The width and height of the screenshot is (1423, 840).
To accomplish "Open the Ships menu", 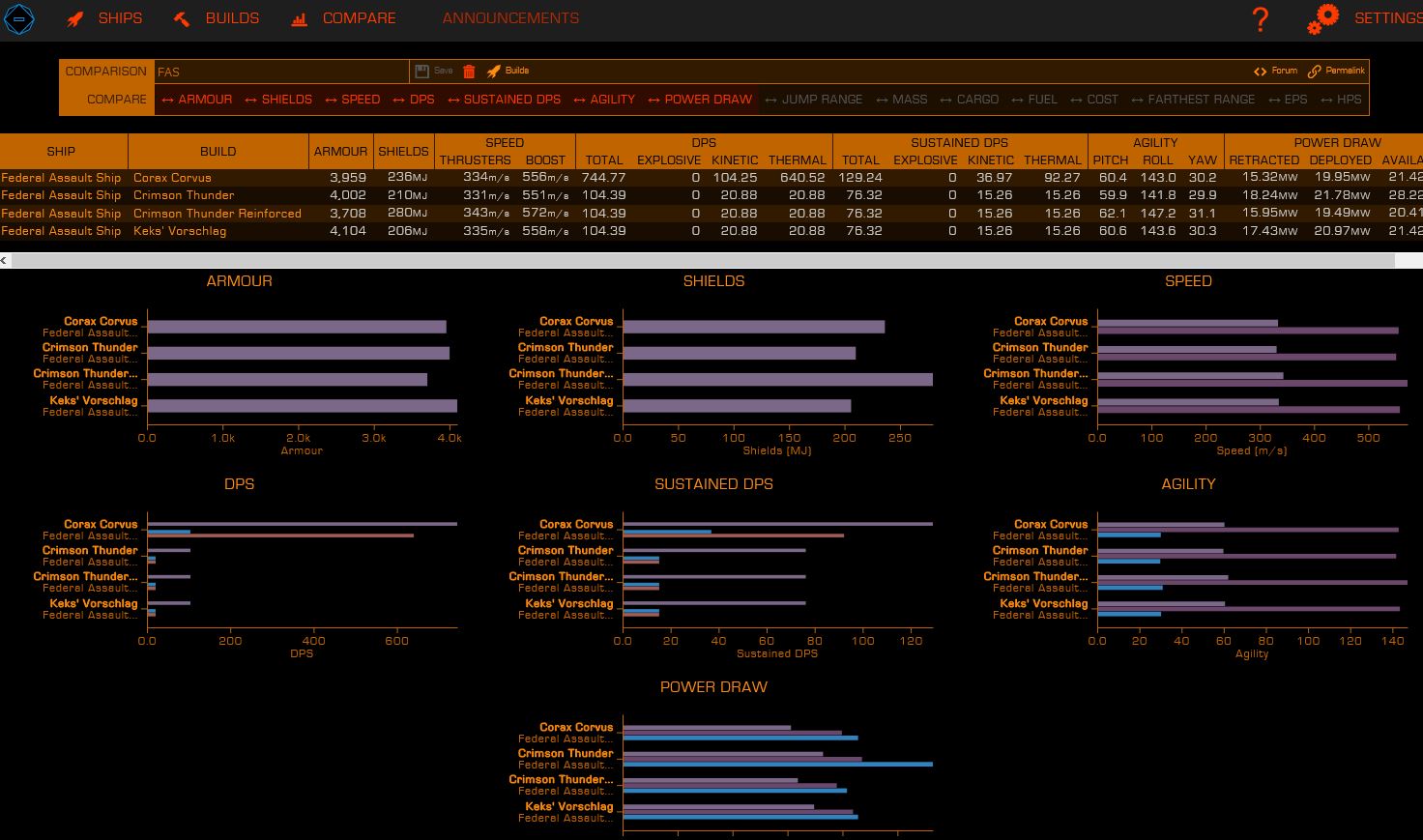I will [104, 18].
